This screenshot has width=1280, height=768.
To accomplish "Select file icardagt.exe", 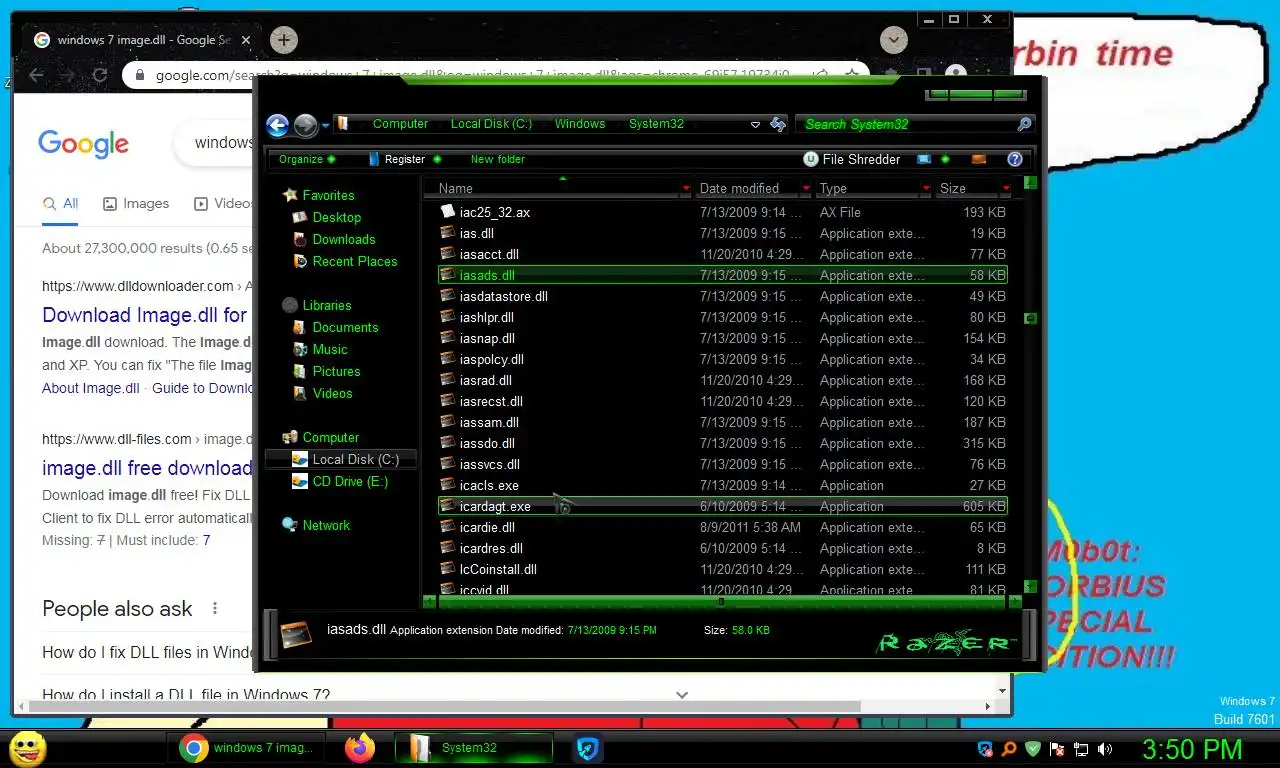I will (495, 506).
